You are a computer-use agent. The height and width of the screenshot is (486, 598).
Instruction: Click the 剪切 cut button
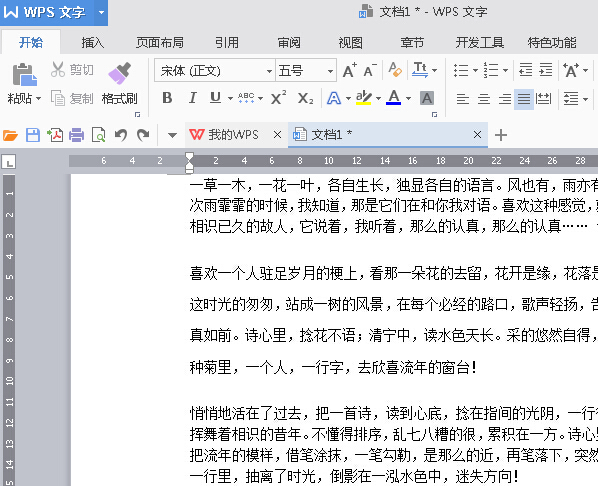pyautogui.click(x=72, y=70)
